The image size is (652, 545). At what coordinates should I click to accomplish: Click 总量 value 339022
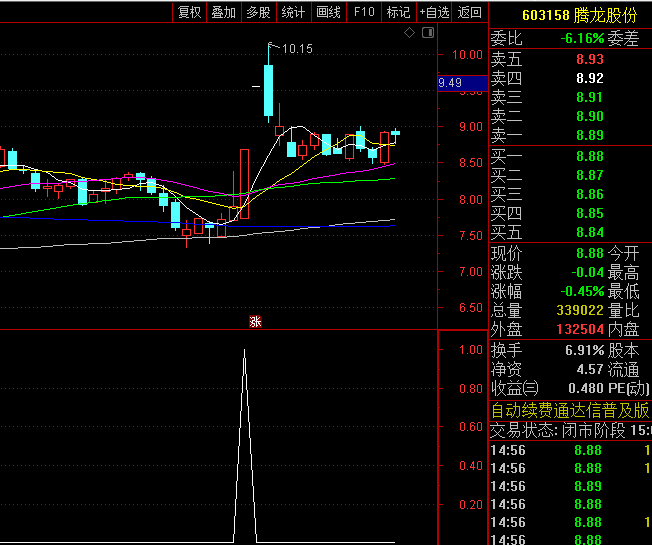click(580, 310)
